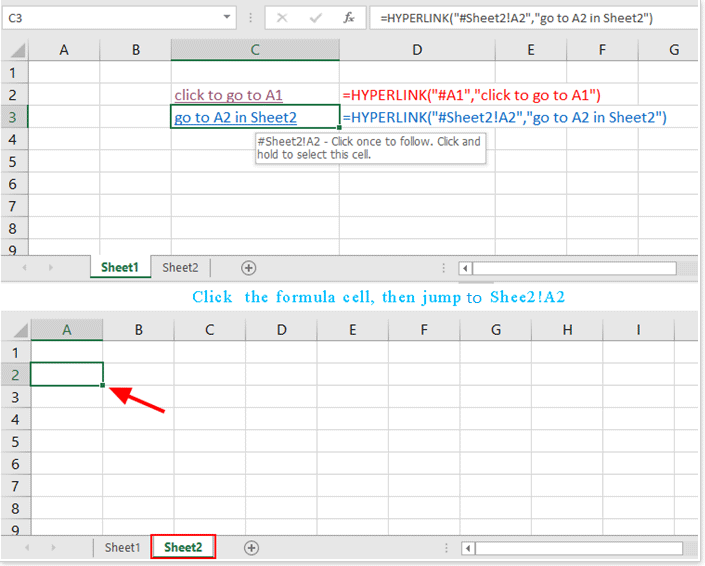Image resolution: width=705 pixels, height=566 pixels.
Task: Select row 4 header in top window
Action: click(x=14, y=139)
